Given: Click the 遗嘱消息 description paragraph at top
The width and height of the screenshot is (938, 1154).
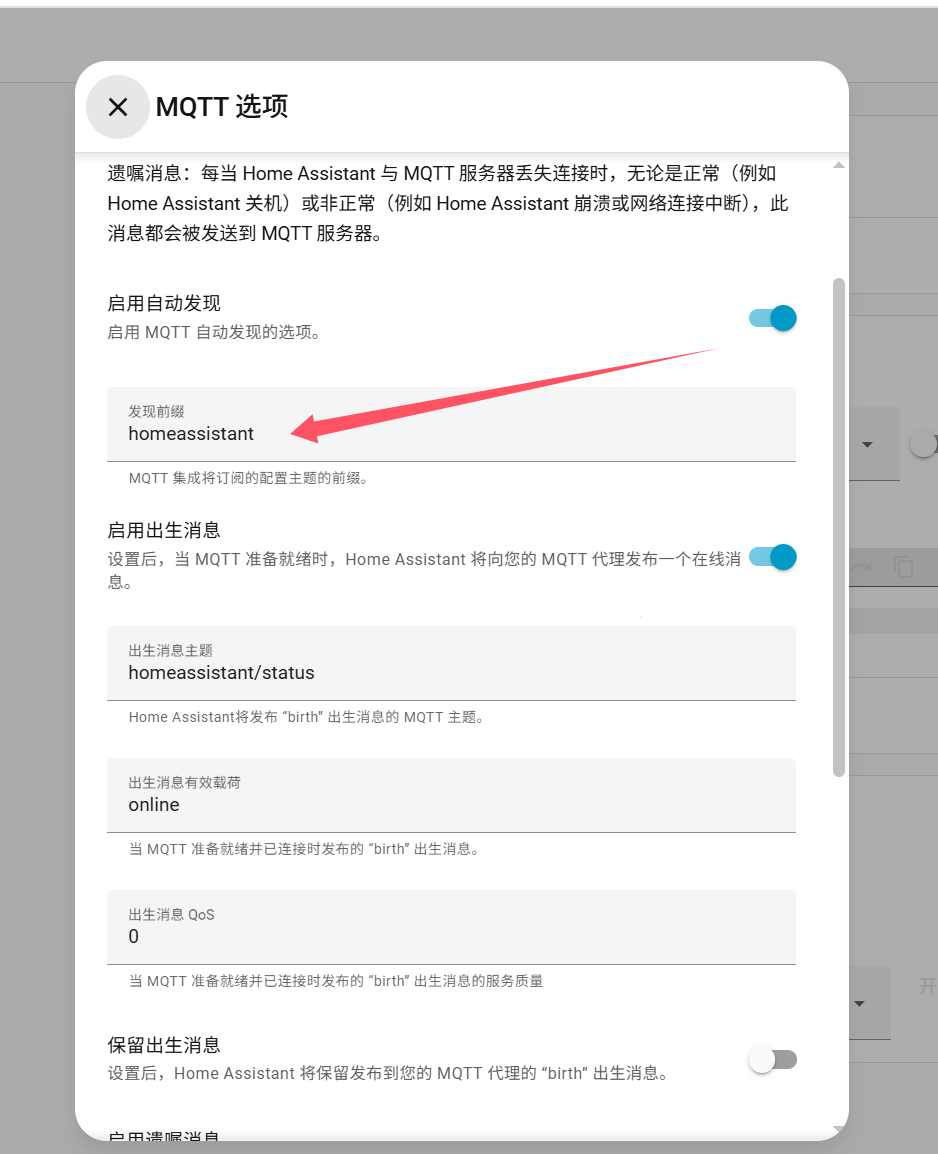Looking at the screenshot, I should click(x=448, y=203).
